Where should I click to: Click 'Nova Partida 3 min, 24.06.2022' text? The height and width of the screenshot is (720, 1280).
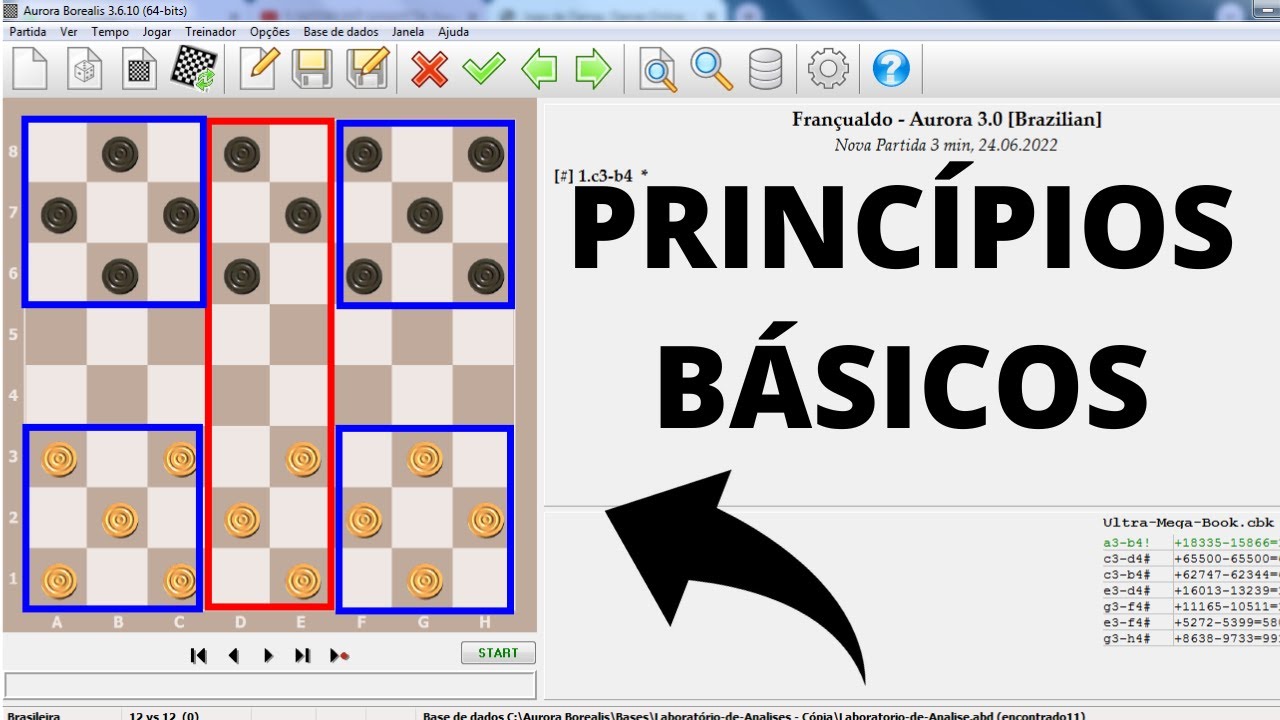pos(946,145)
